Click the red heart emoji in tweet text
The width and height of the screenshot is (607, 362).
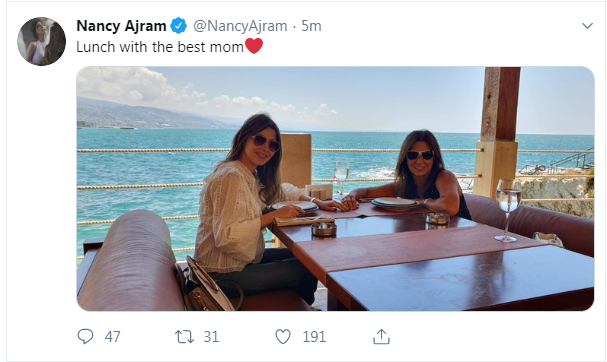254,46
